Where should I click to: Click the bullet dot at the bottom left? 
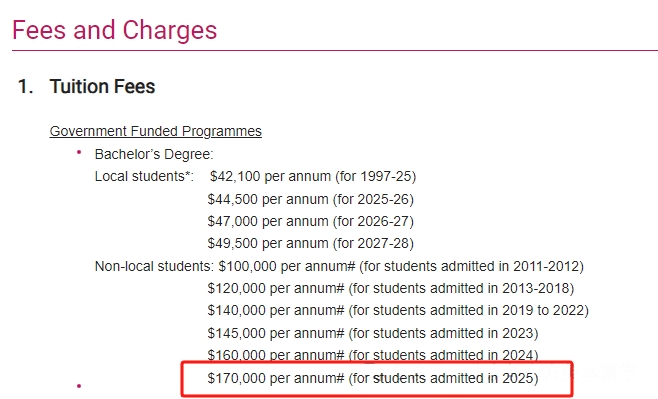tap(79, 386)
